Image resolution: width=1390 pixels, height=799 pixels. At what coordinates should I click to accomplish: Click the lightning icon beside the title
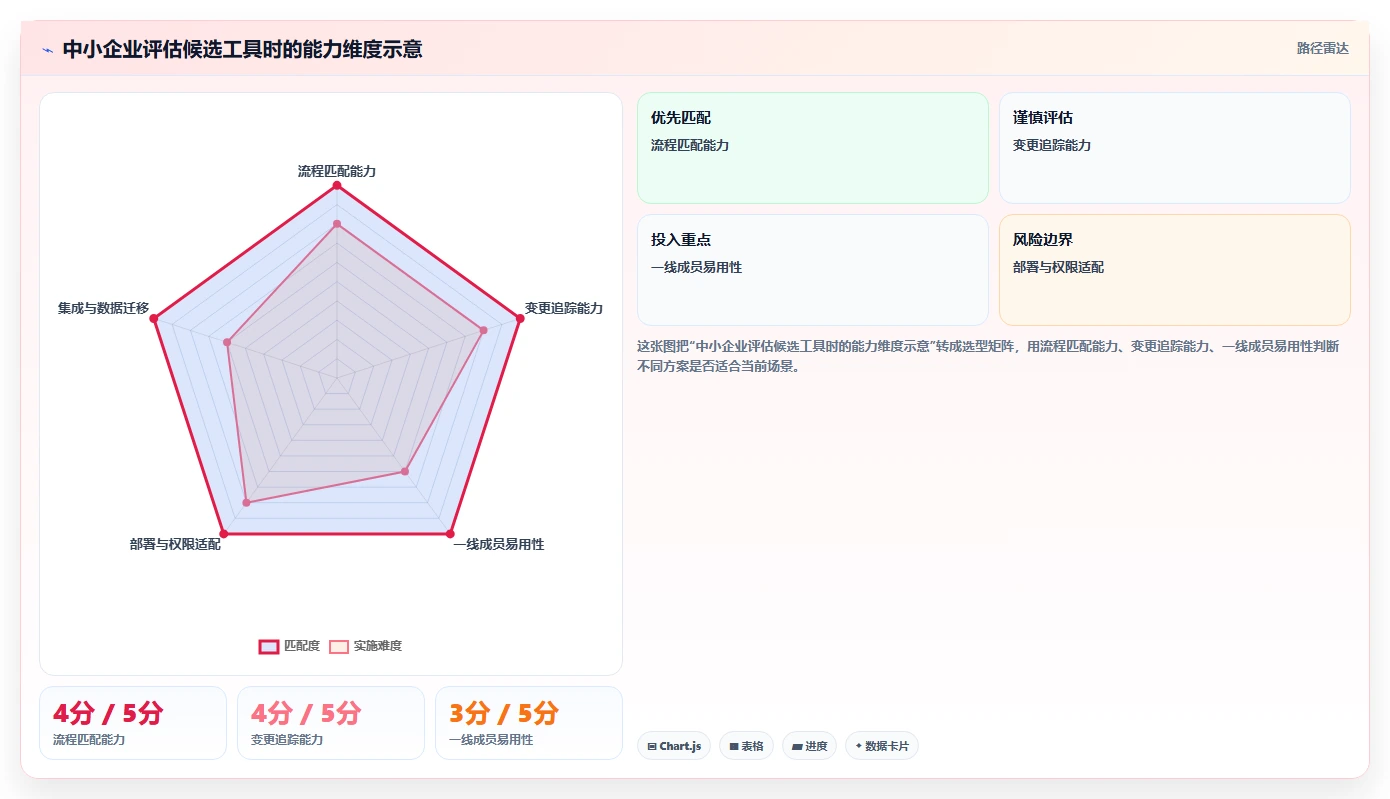[47, 49]
